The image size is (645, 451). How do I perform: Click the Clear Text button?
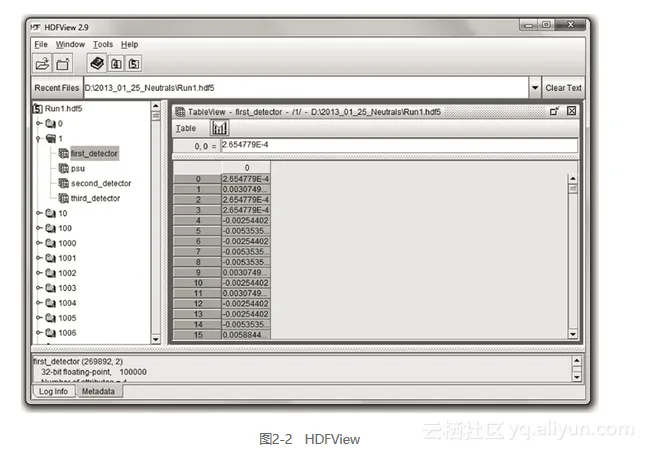(563, 88)
